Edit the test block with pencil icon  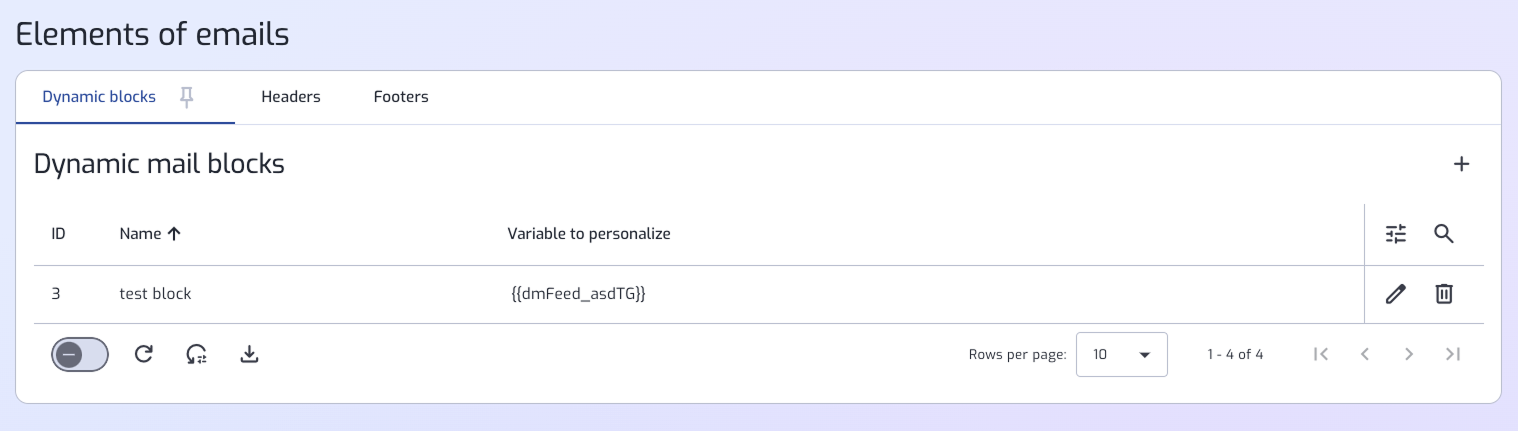pyautogui.click(x=1396, y=294)
